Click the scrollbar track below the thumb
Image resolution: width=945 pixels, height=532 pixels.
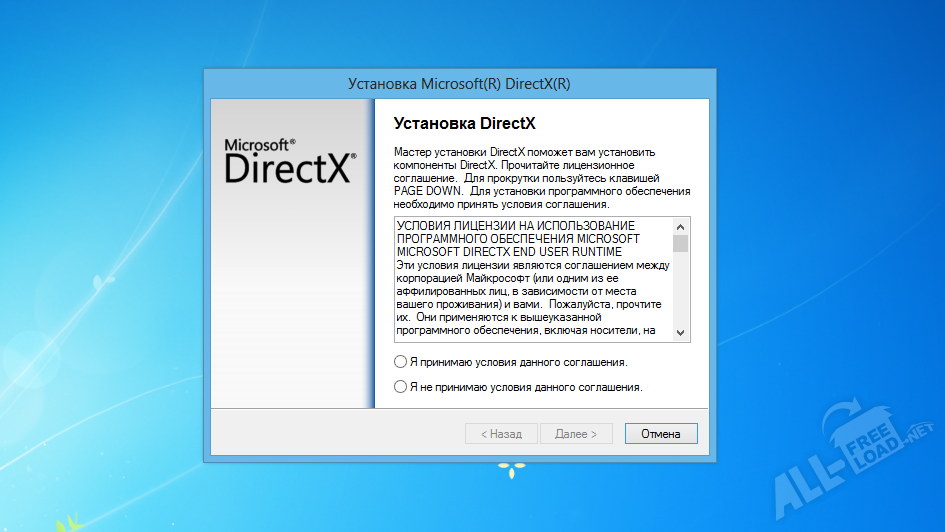click(x=681, y=295)
